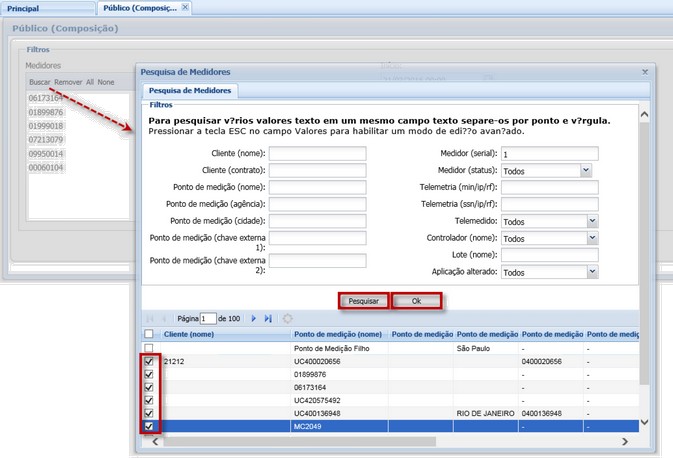This screenshot has width=673, height=458.
Task: Uncheck the checkbox for row 21212
Action: pos(150,361)
